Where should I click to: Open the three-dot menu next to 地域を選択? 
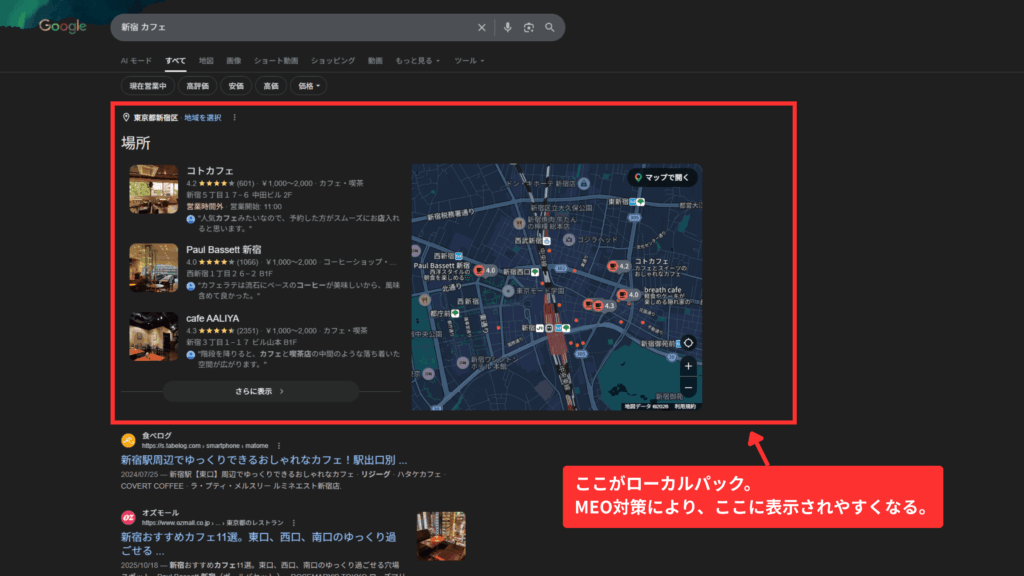point(234,117)
